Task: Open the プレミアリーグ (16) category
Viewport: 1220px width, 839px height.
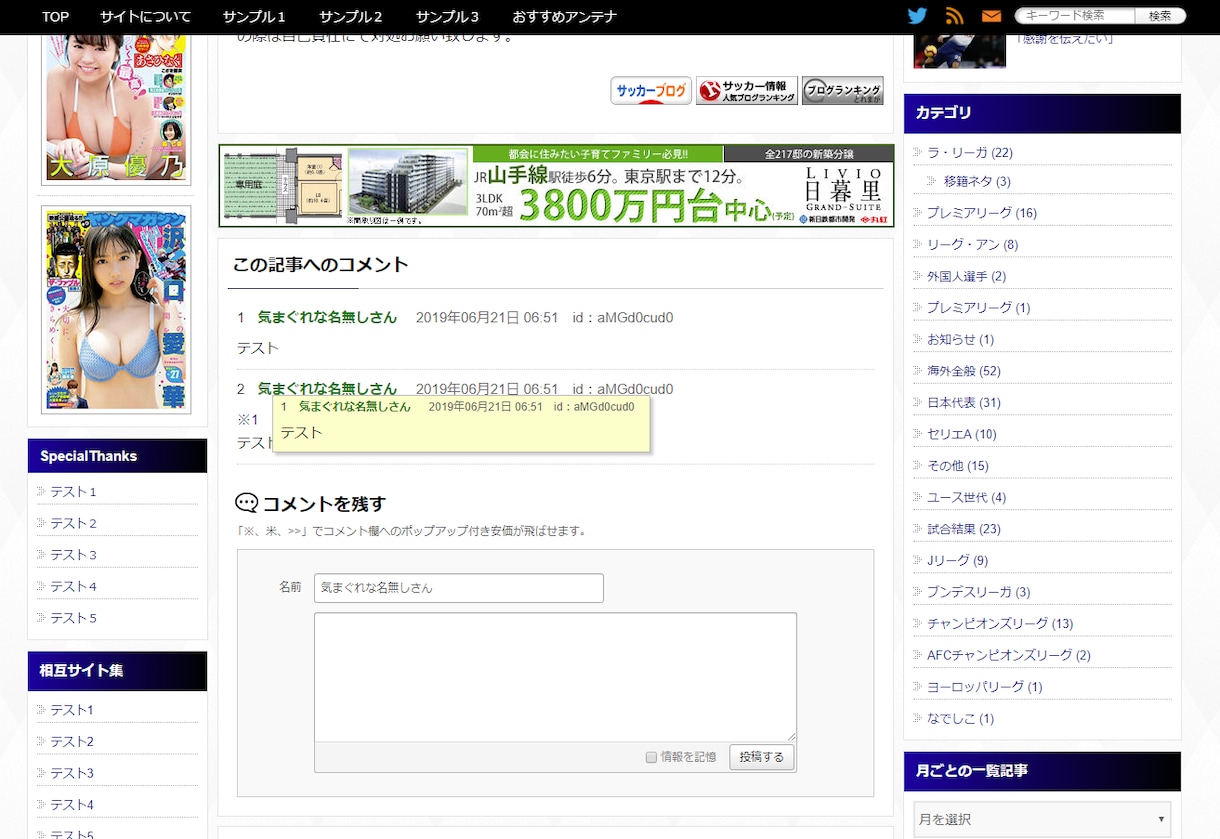Action: point(982,213)
